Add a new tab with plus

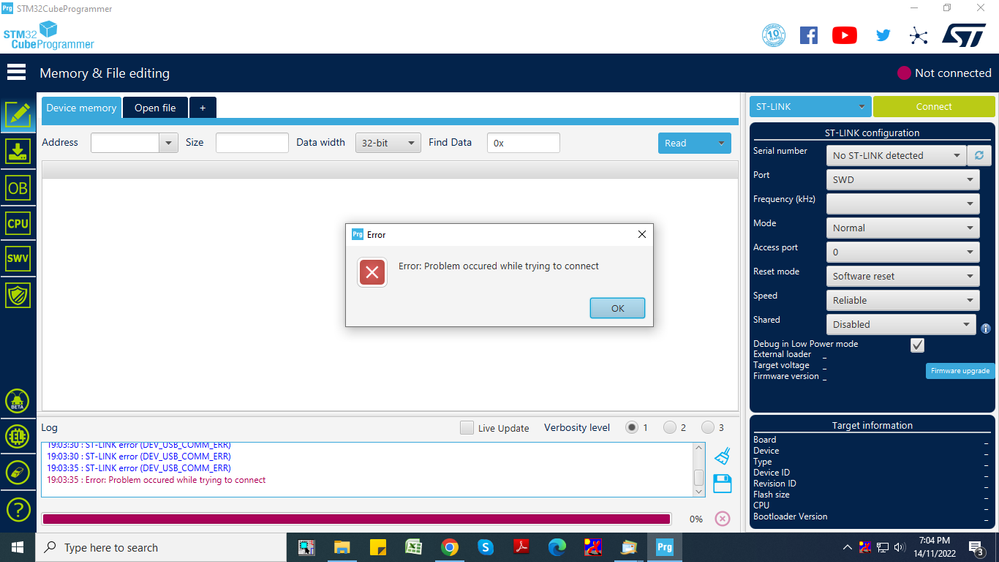203,108
